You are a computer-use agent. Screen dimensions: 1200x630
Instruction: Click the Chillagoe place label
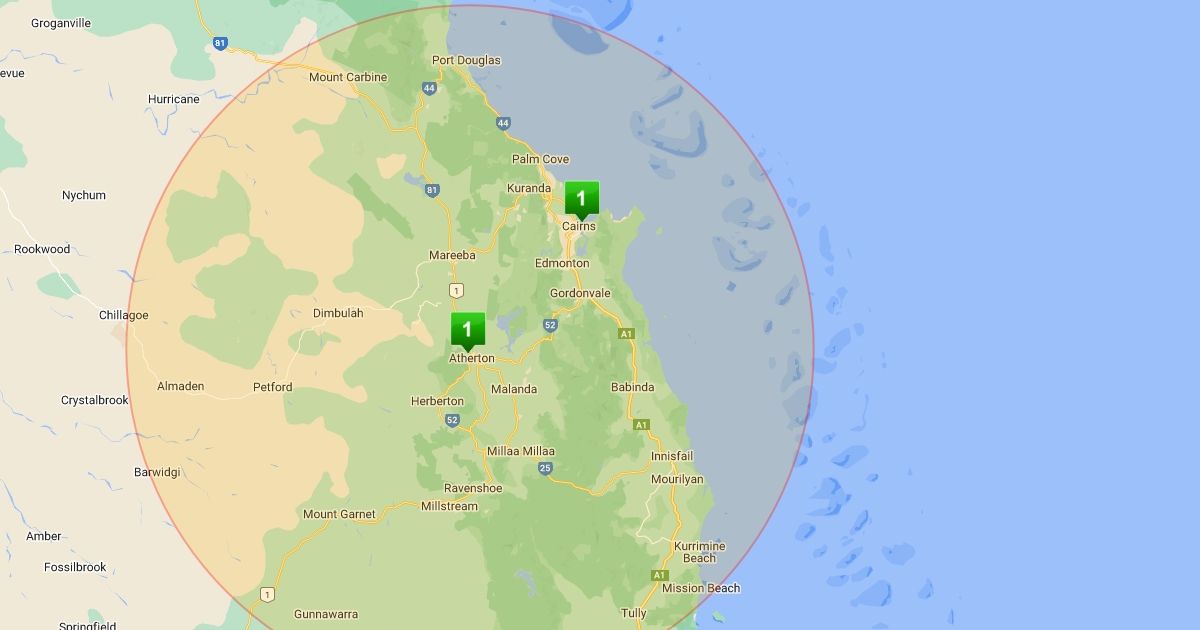[123, 315]
